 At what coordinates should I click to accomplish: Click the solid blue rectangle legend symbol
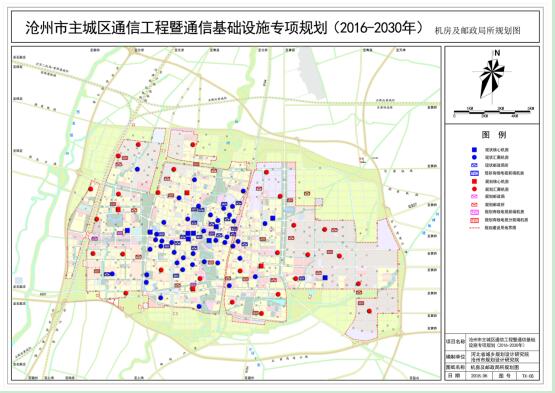click(475, 173)
